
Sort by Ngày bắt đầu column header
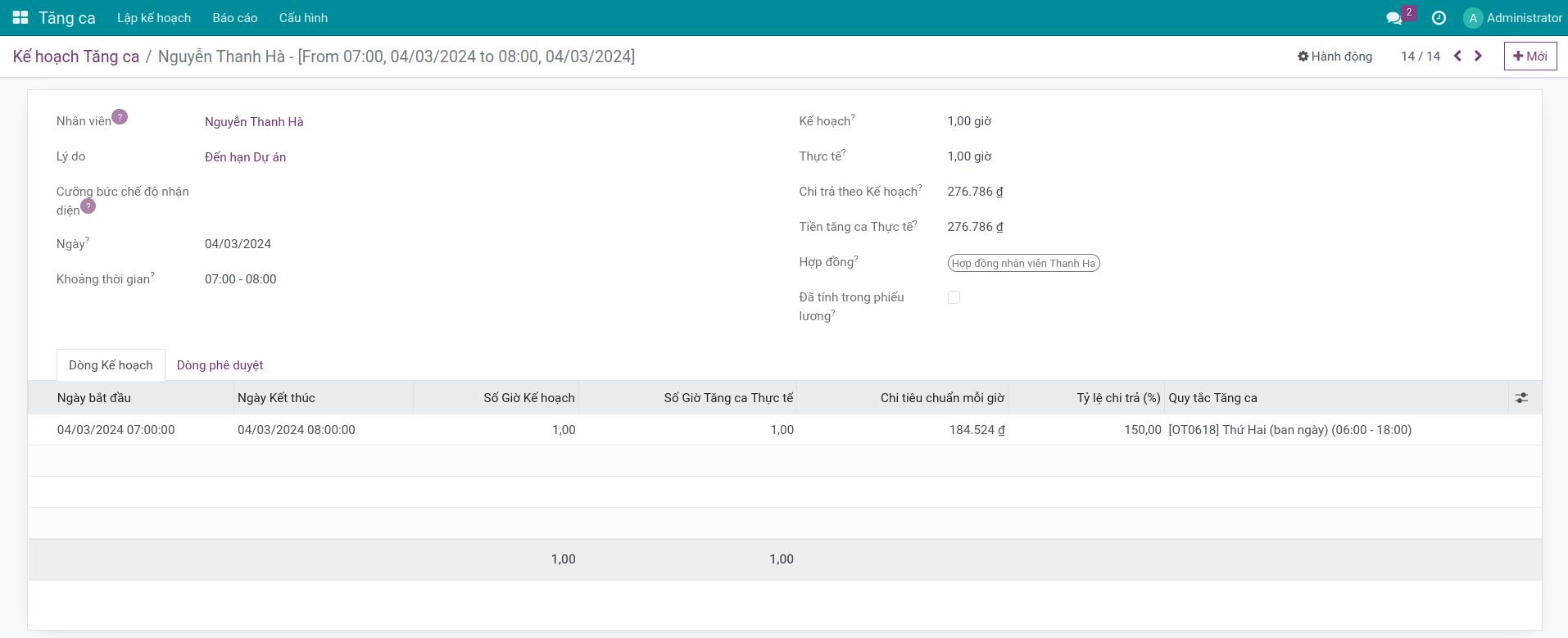[x=131, y=398]
